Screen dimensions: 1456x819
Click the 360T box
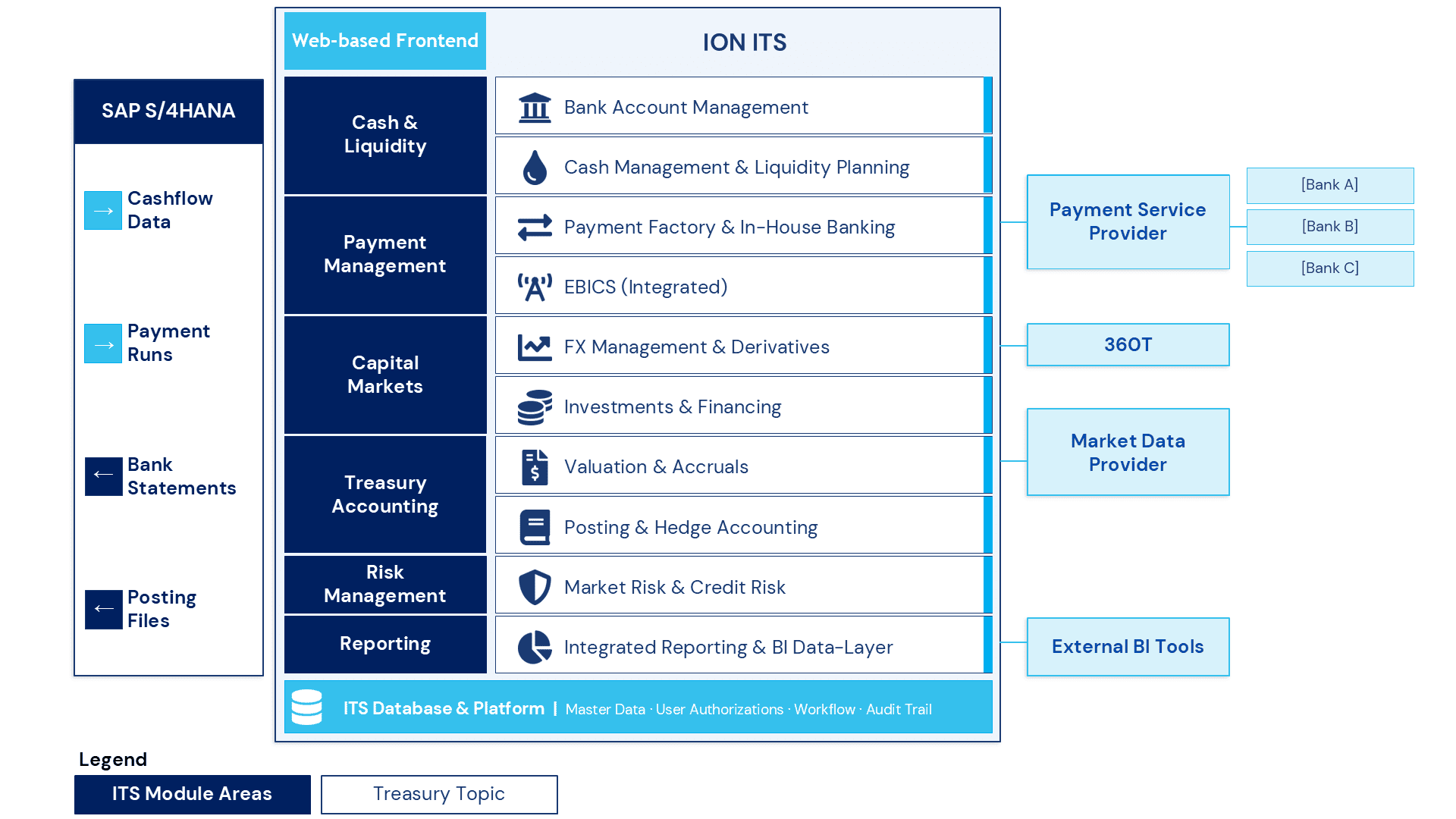pyautogui.click(x=1128, y=344)
